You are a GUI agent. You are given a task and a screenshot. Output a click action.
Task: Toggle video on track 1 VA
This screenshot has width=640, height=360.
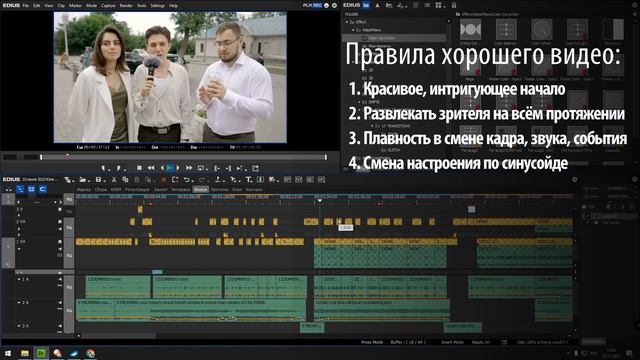coord(60,242)
